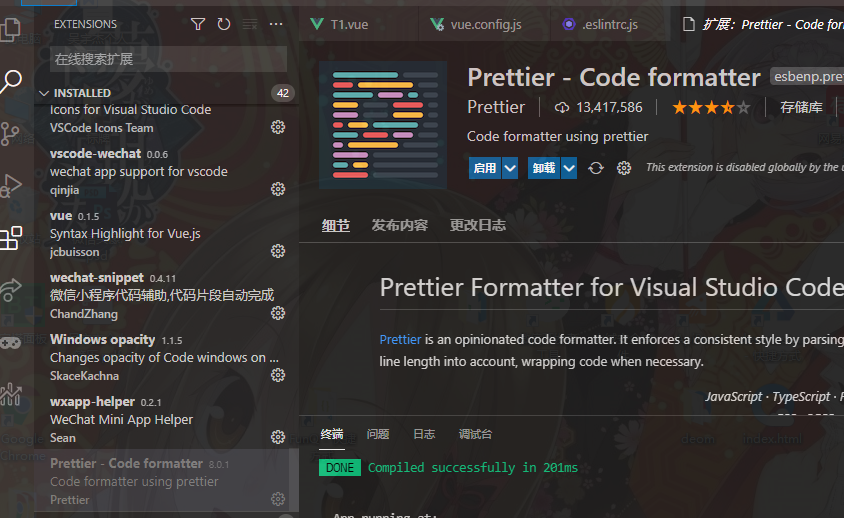
Task: Open the share arrow icon in activity bar
Action: [10, 290]
